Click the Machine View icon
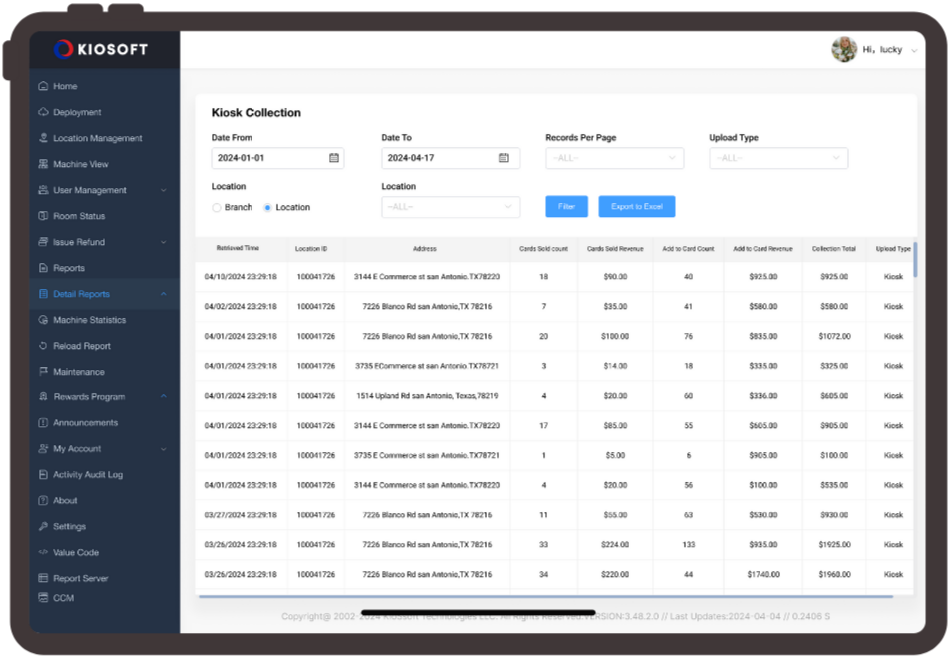Image resolution: width=951 pixels, height=659 pixels. (x=43, y=165)
